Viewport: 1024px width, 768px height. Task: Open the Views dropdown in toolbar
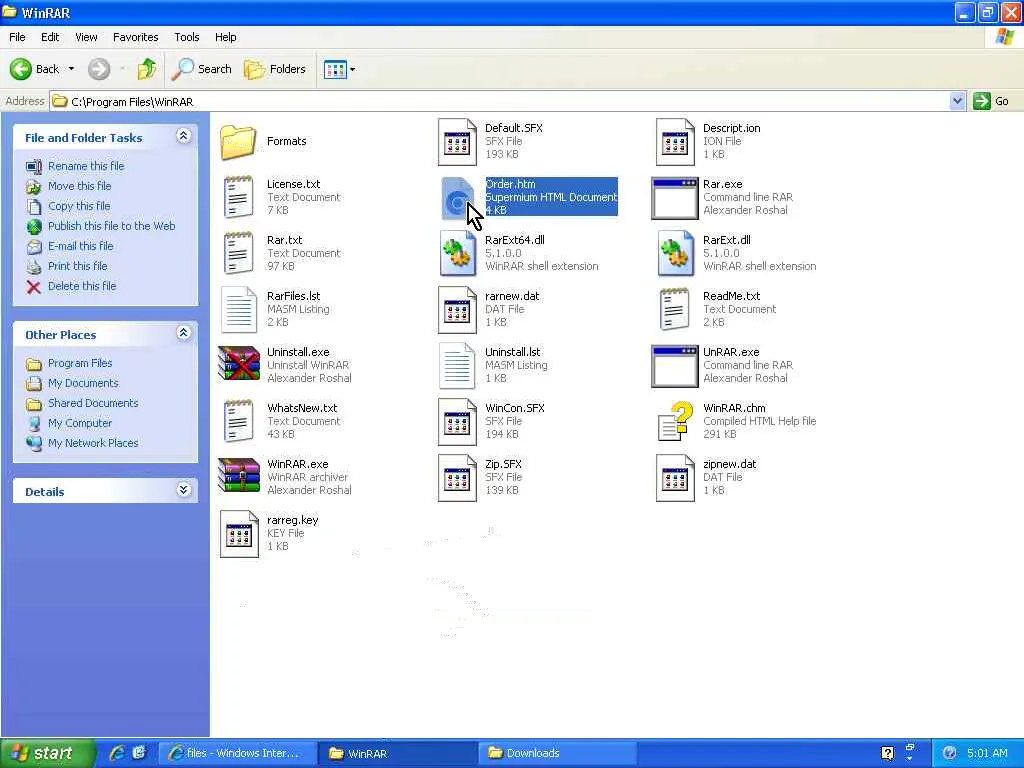tap(353, 69)
